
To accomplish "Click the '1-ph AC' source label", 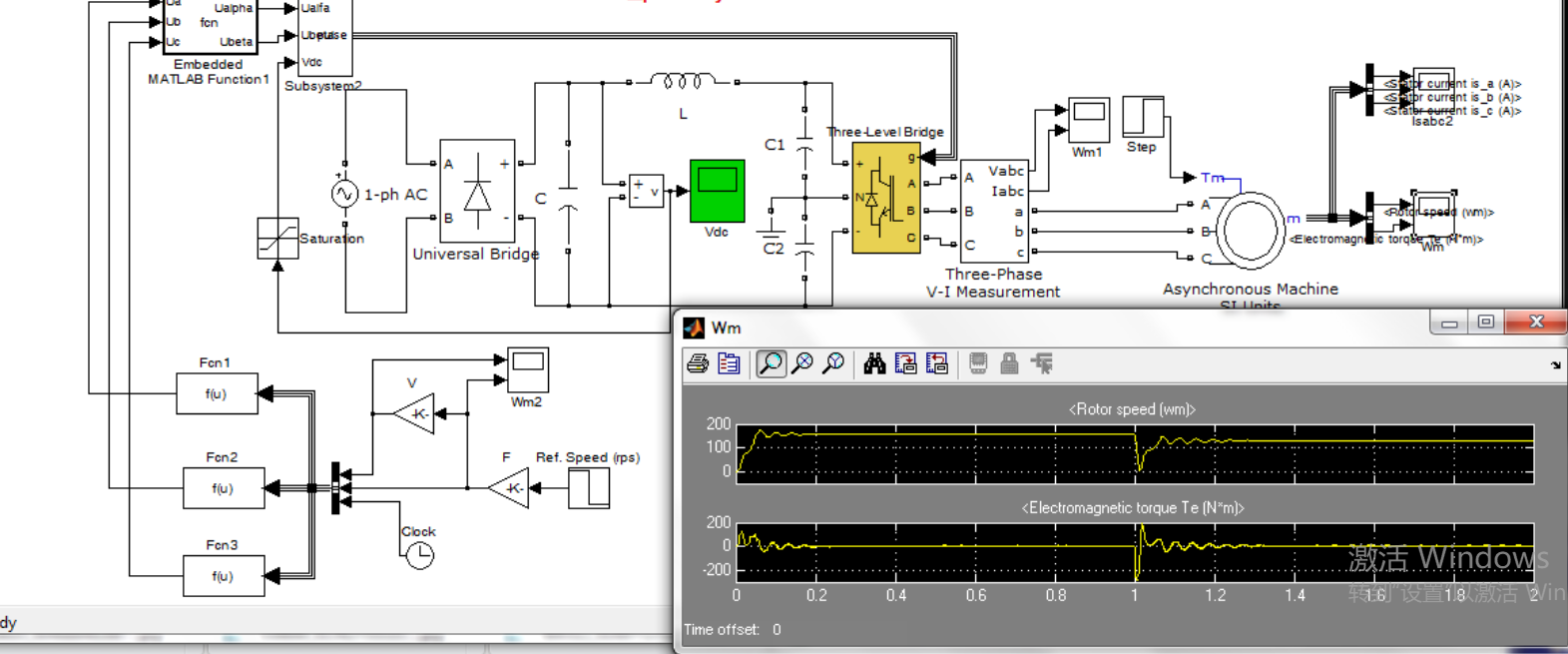I will 395,195.
